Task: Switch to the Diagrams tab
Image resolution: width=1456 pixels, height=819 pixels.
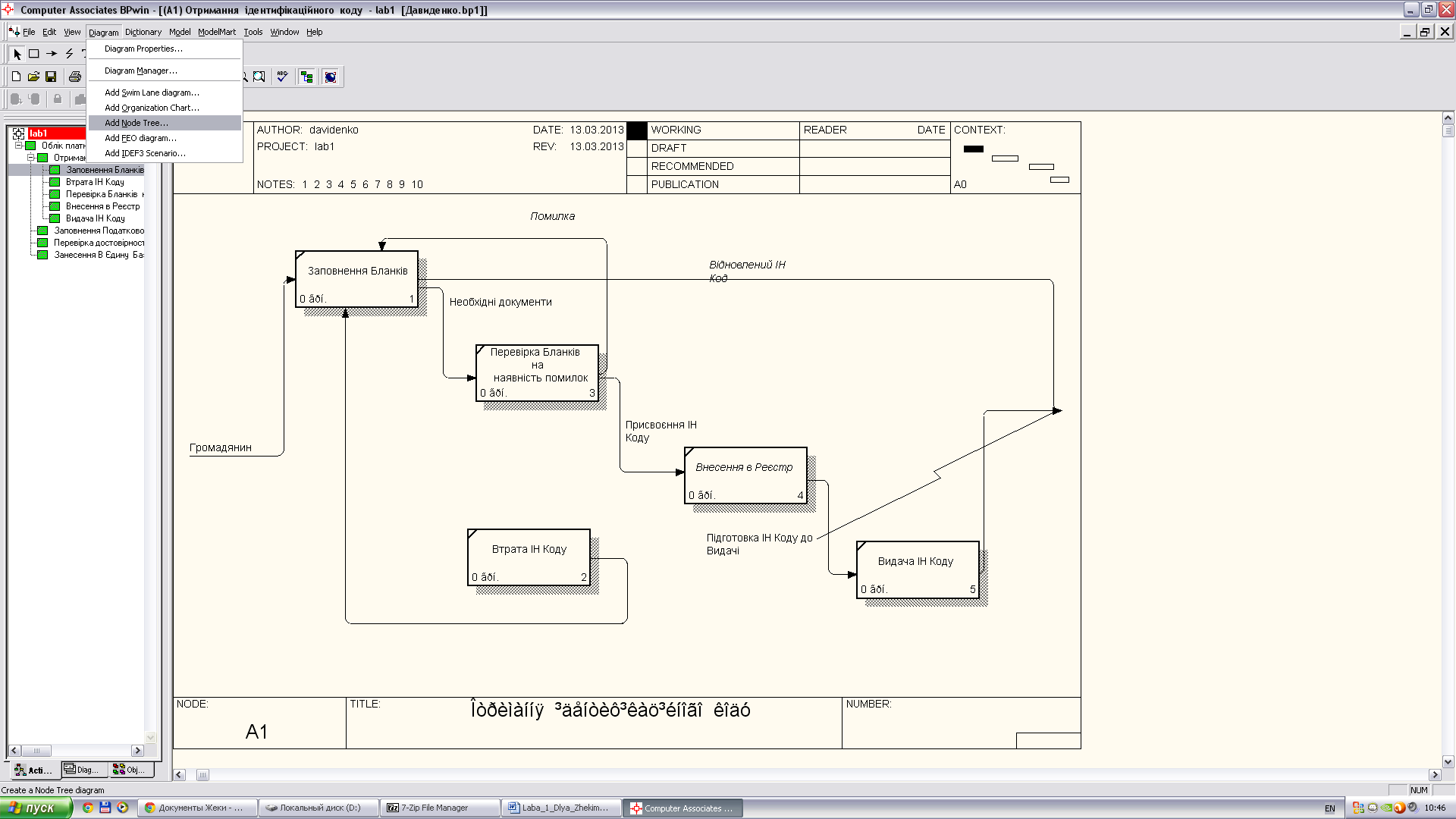Action: (83, 770)
